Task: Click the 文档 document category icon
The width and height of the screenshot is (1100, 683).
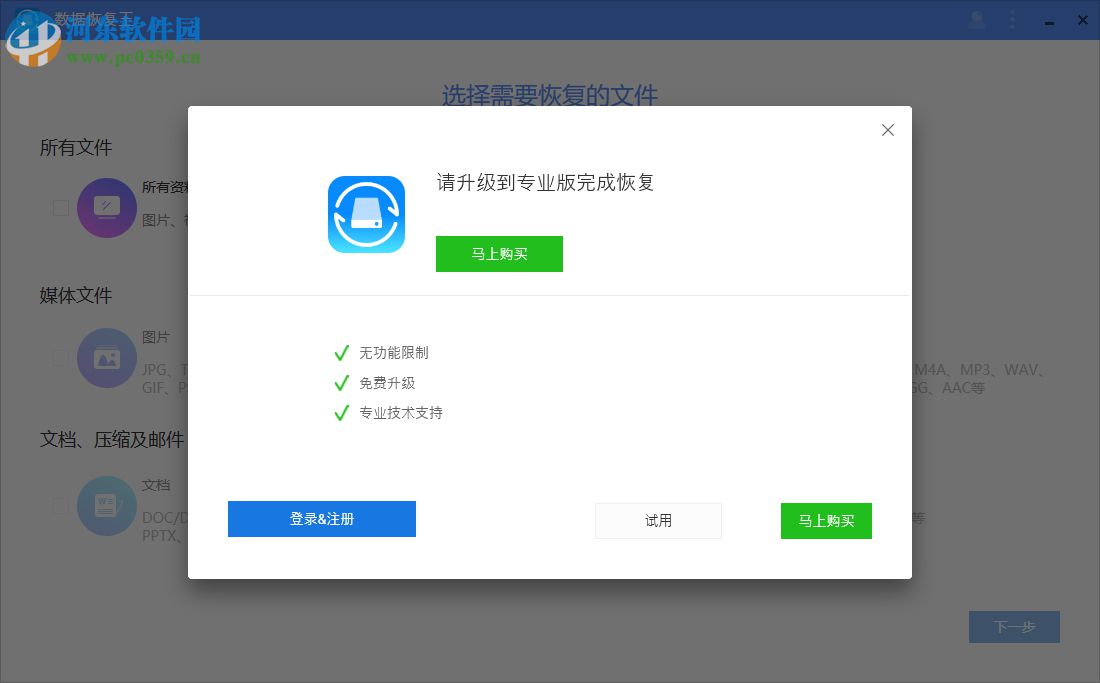Action: 107,505
